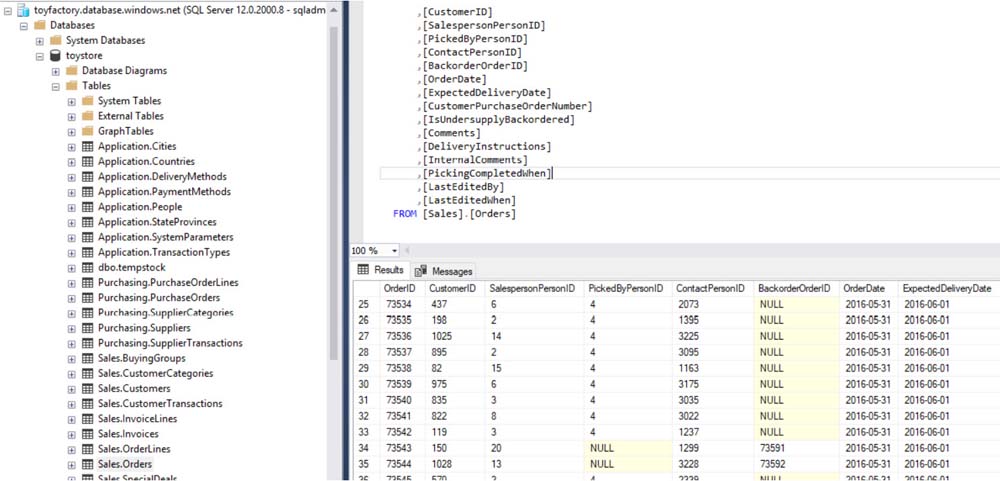Viewport: 1000px width, 481px height.
Task: Select the Sales.Invoices table
Action: 127,434
